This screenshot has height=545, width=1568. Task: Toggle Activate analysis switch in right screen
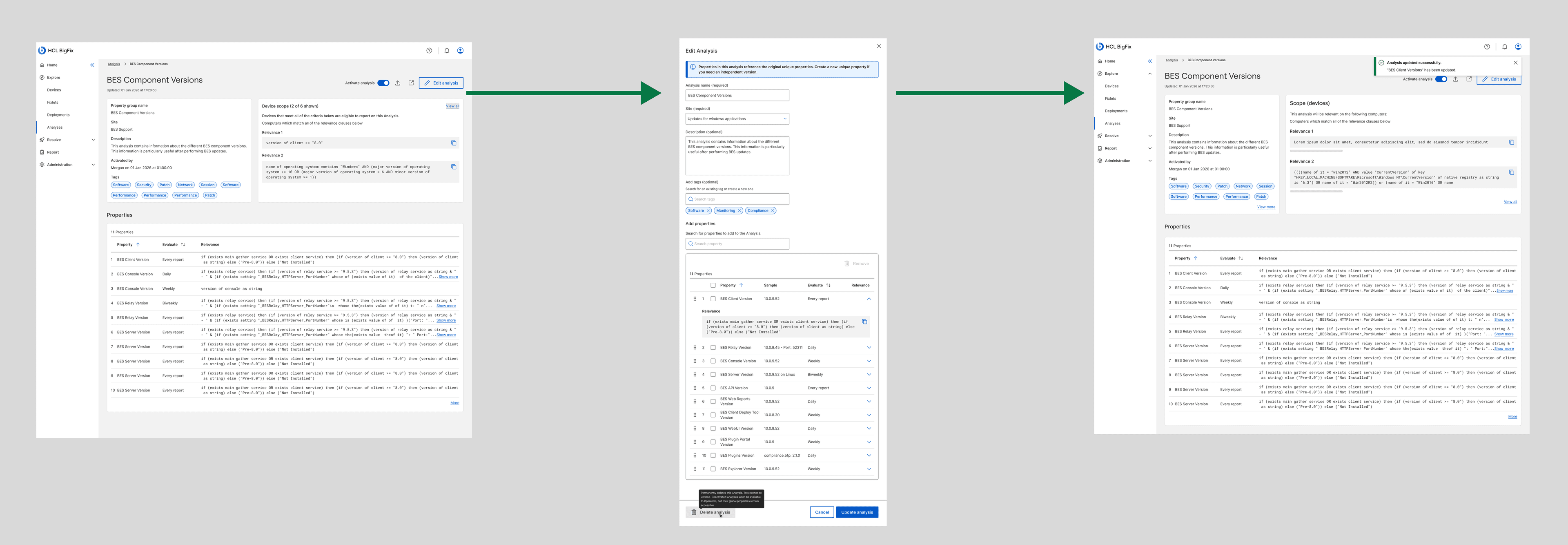point(1441,79)
